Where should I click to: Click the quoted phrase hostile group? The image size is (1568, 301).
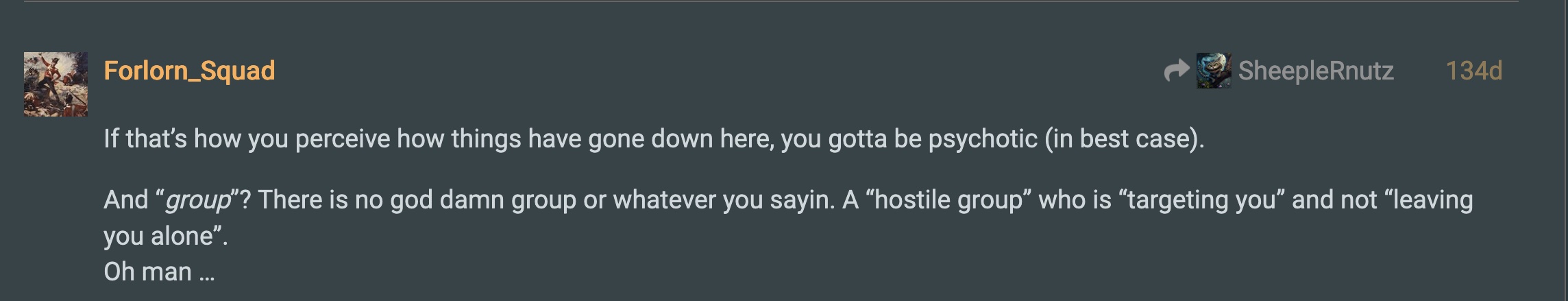(x=949, y=200)
